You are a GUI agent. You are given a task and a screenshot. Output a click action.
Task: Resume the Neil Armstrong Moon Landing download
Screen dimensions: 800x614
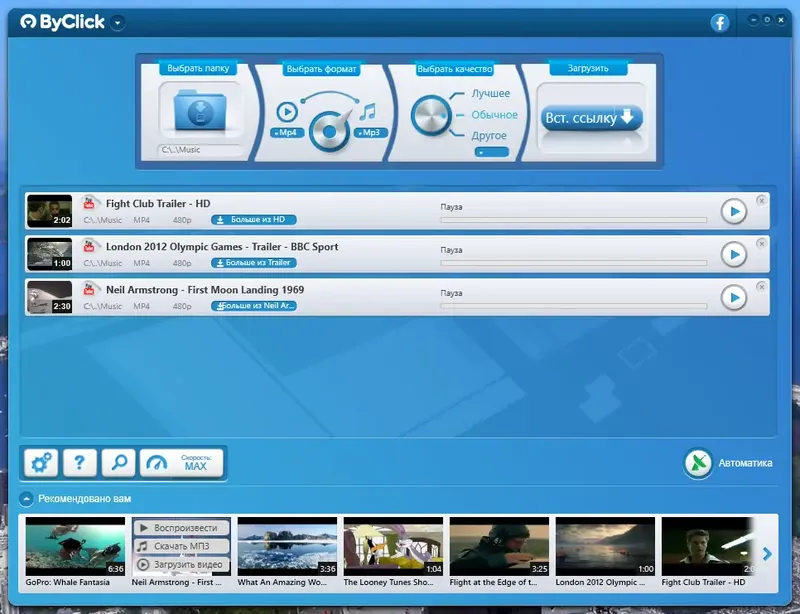pyautogui.click(x=734, y=298)
